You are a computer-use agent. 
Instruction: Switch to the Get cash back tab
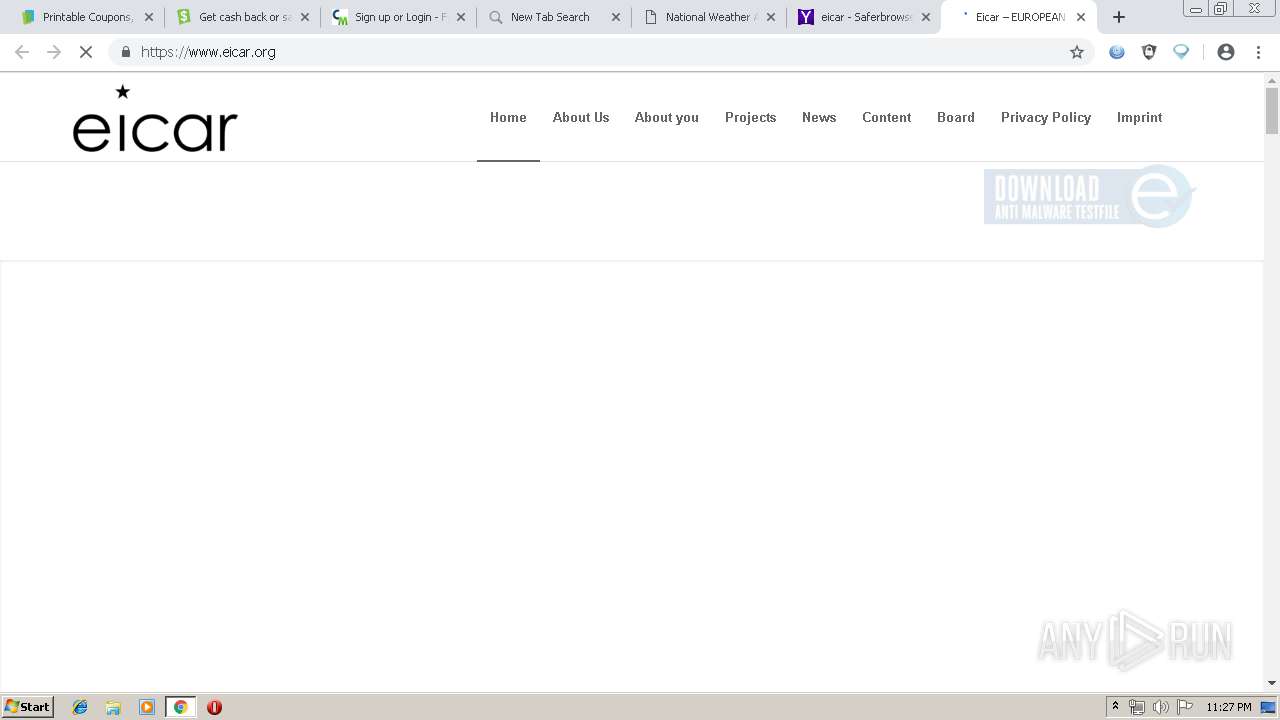[x=243, y=17]
